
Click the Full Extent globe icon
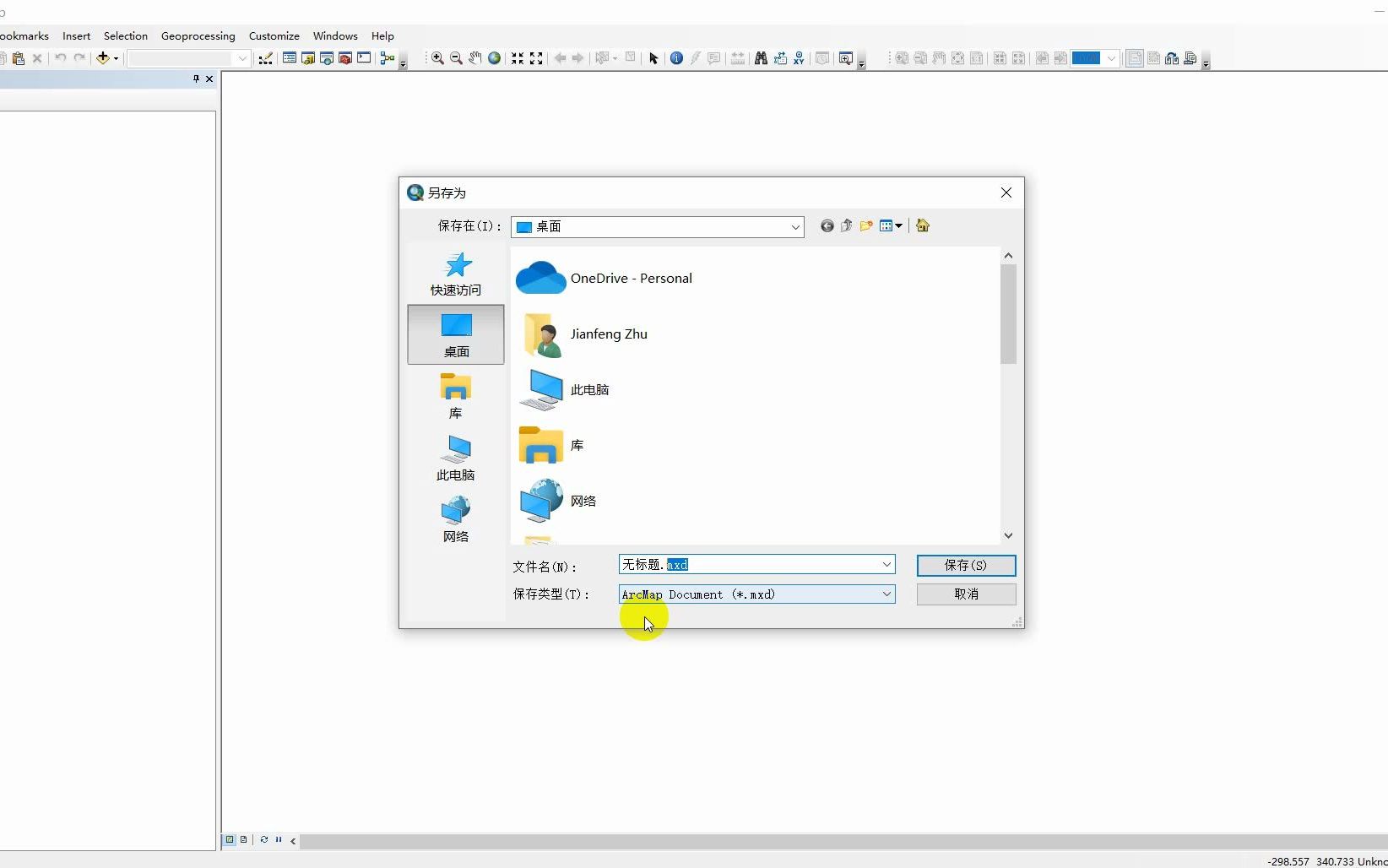click(x=494, y=58)
